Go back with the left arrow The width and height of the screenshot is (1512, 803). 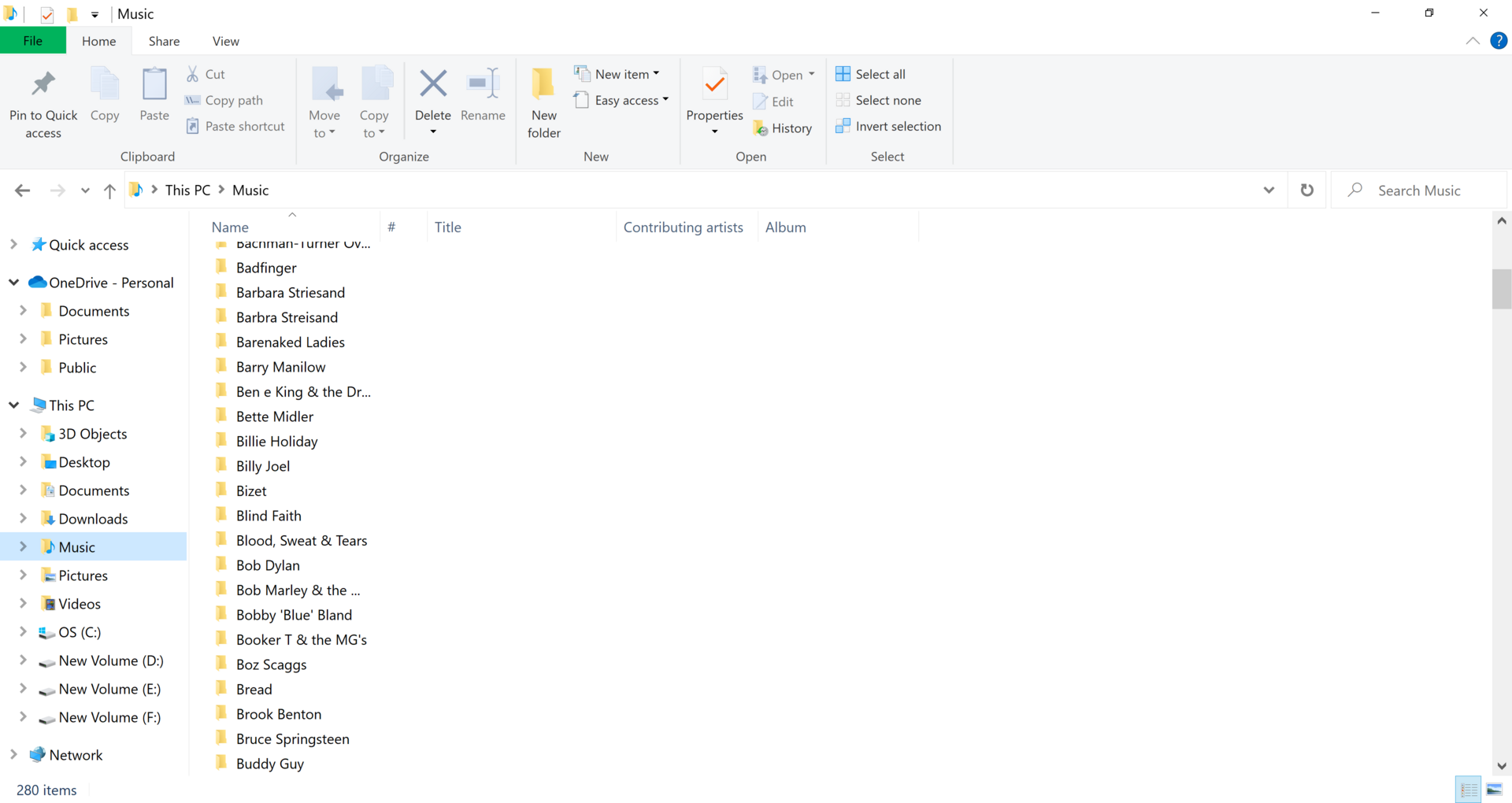[x=23, y=191]
